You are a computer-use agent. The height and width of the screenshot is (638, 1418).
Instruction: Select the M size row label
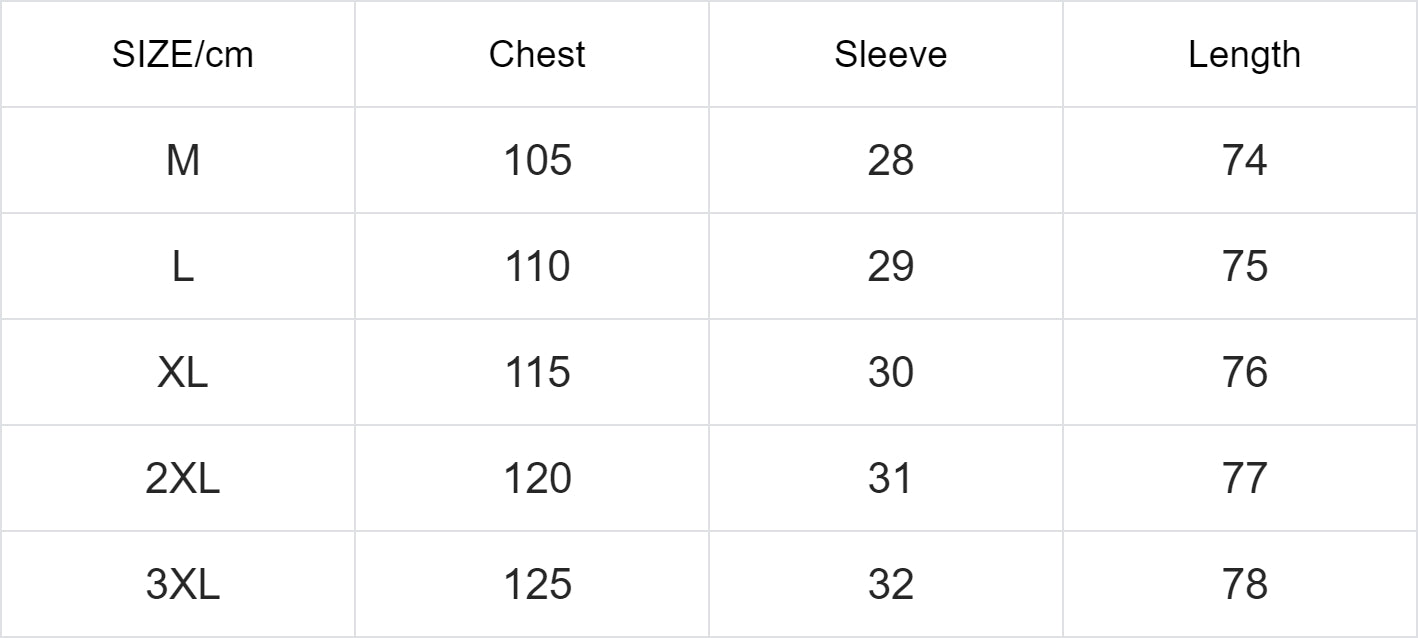(x=182, y=160)
